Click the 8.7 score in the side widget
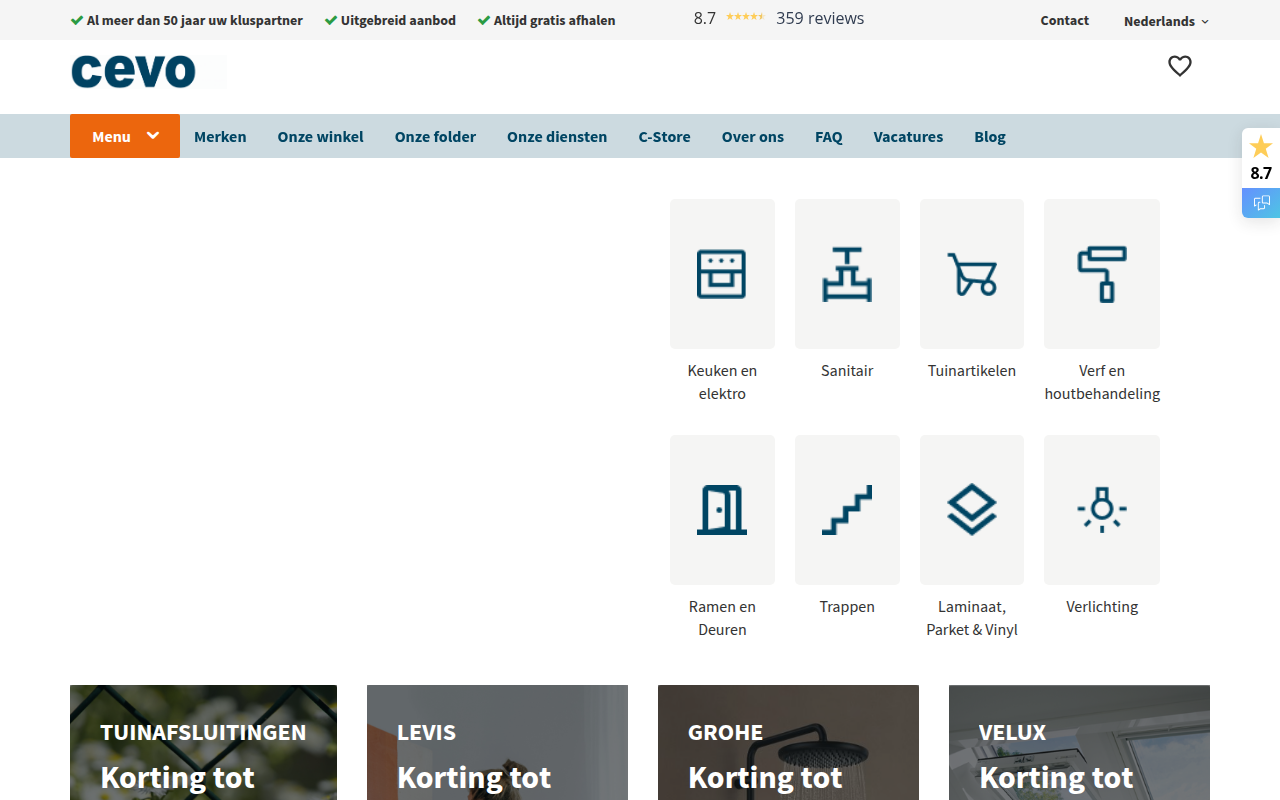The height and width of the screenshot is (800, 1280). coord(1261,173)
